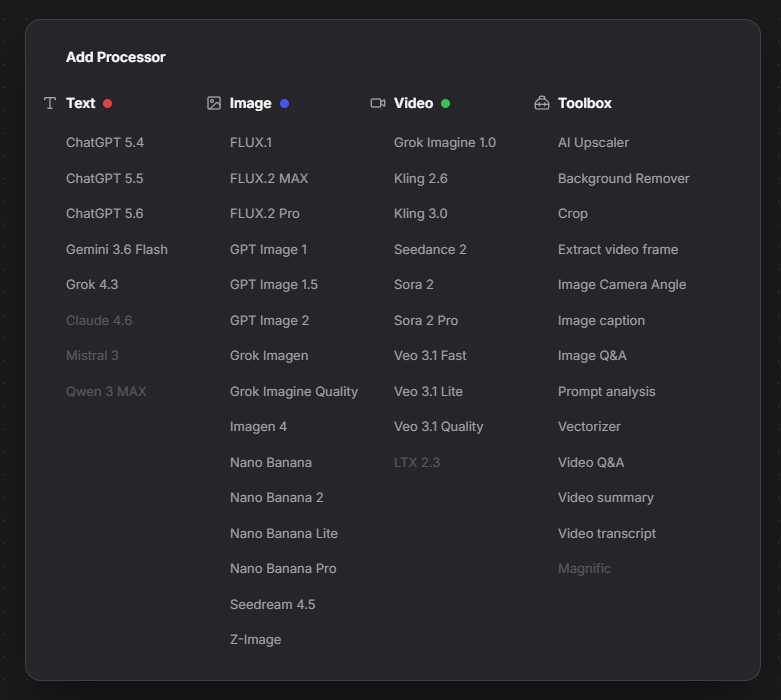Viewport: 781px width, 700px height.
Task: Click the Video category camera icon
Action: [378, 103]
